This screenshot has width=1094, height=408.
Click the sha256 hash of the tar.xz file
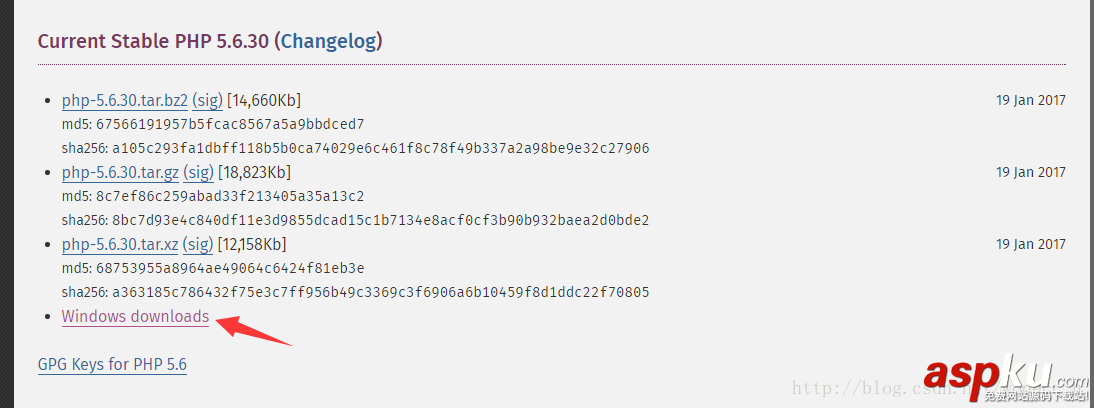[380, 292]
